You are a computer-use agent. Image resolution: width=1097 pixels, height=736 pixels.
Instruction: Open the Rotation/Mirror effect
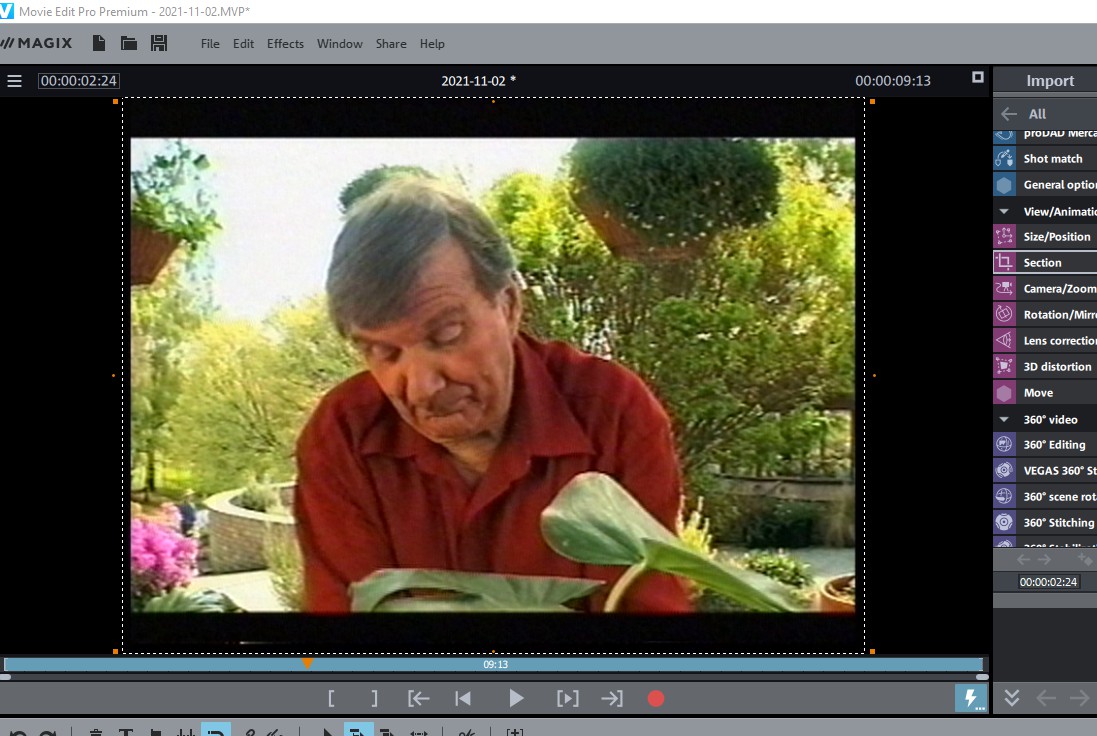[1045, 314]
